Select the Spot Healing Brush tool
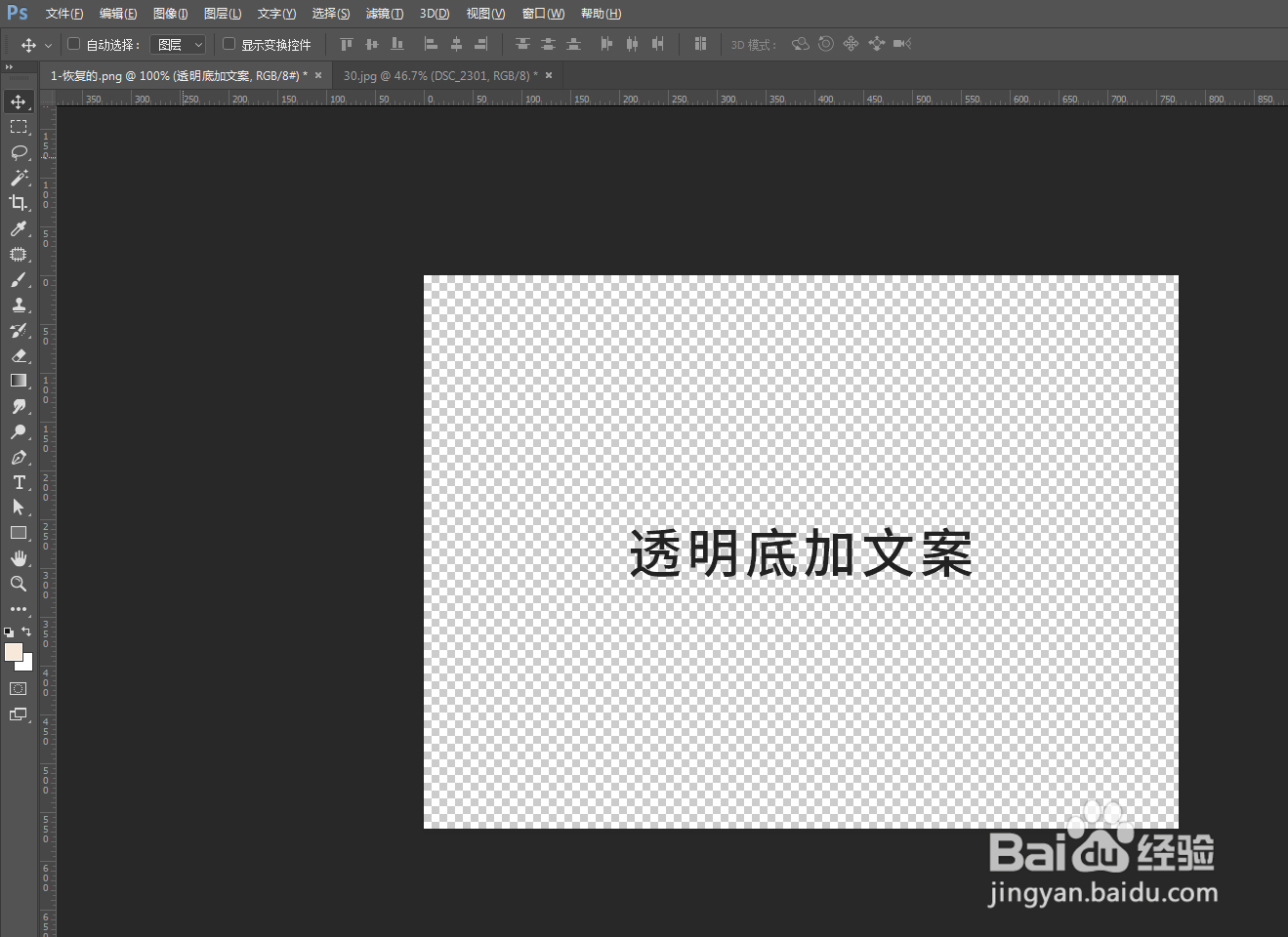 pos(19,254)
